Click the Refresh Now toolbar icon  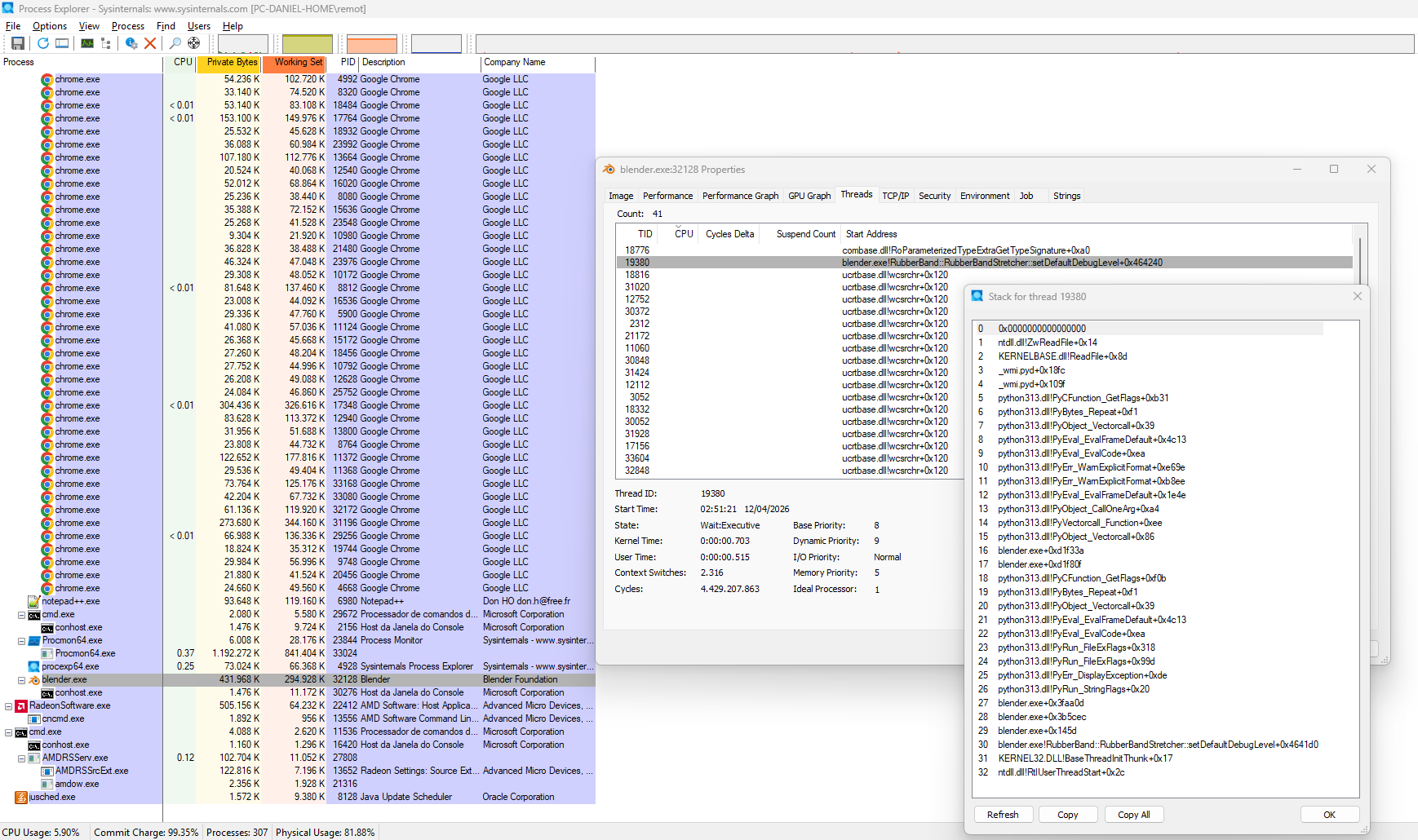point(42,43)
